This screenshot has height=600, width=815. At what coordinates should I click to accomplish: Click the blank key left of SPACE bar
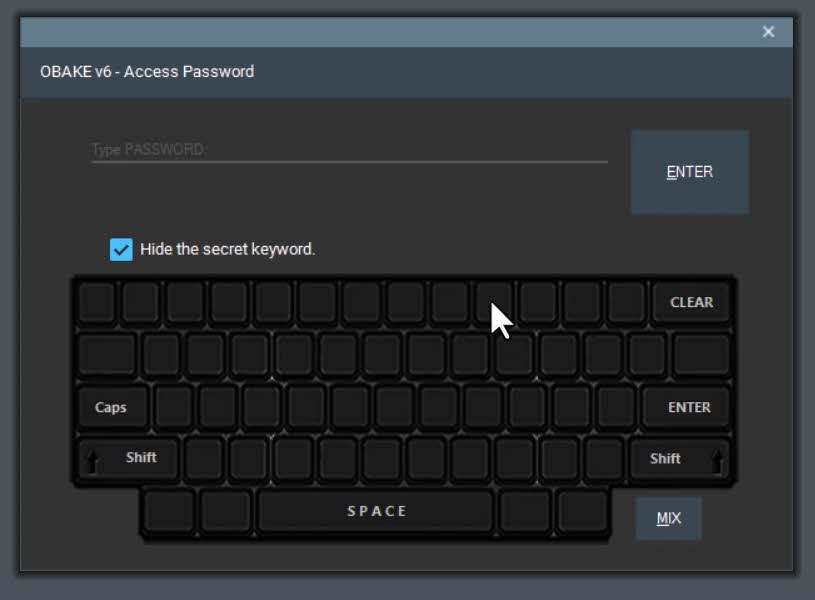226,511
